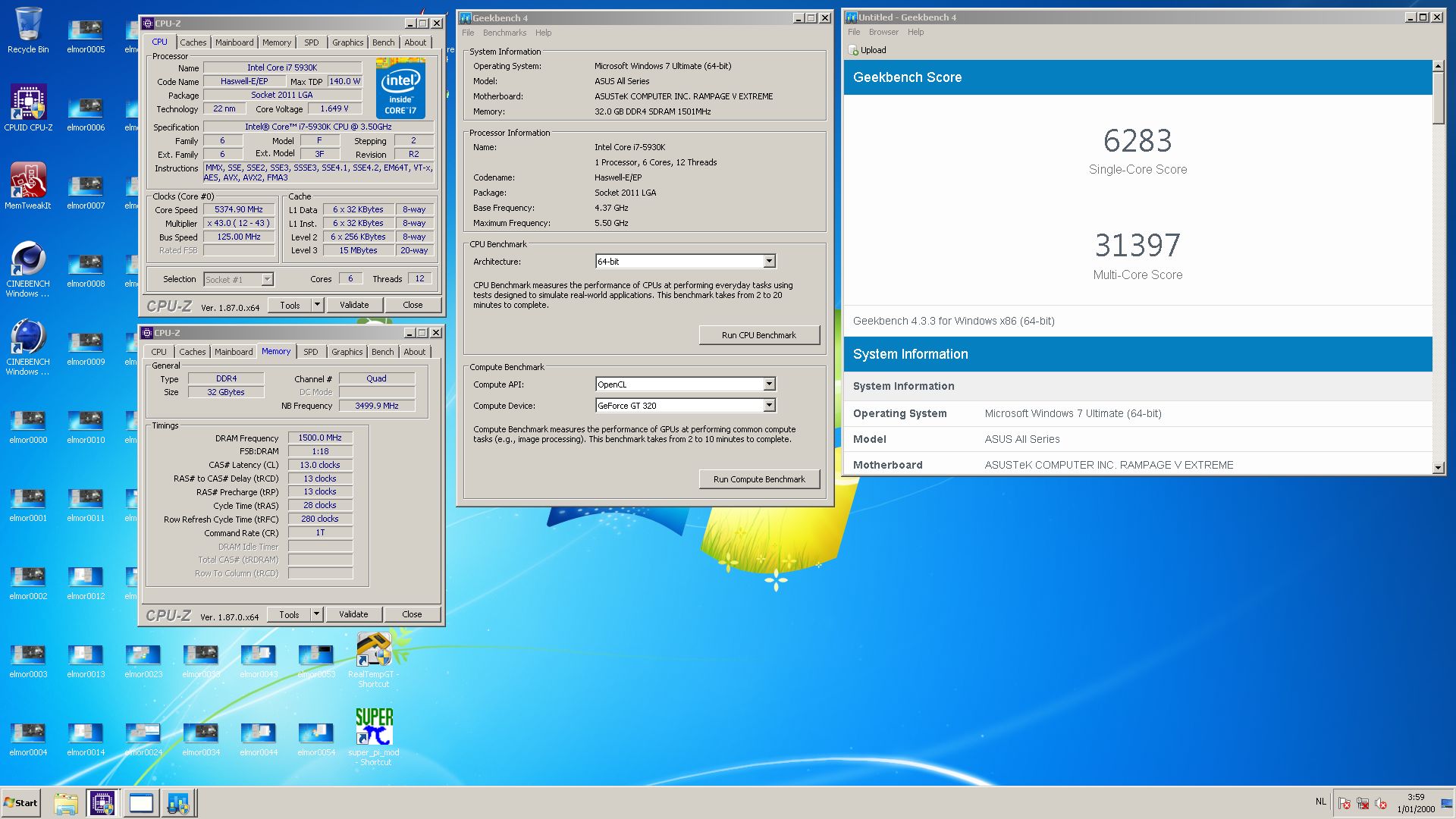Open Bench tab in lower CPU-Z window
Image resolution: width=1456 pixels, height=819 pixels.
coord(383,352)
